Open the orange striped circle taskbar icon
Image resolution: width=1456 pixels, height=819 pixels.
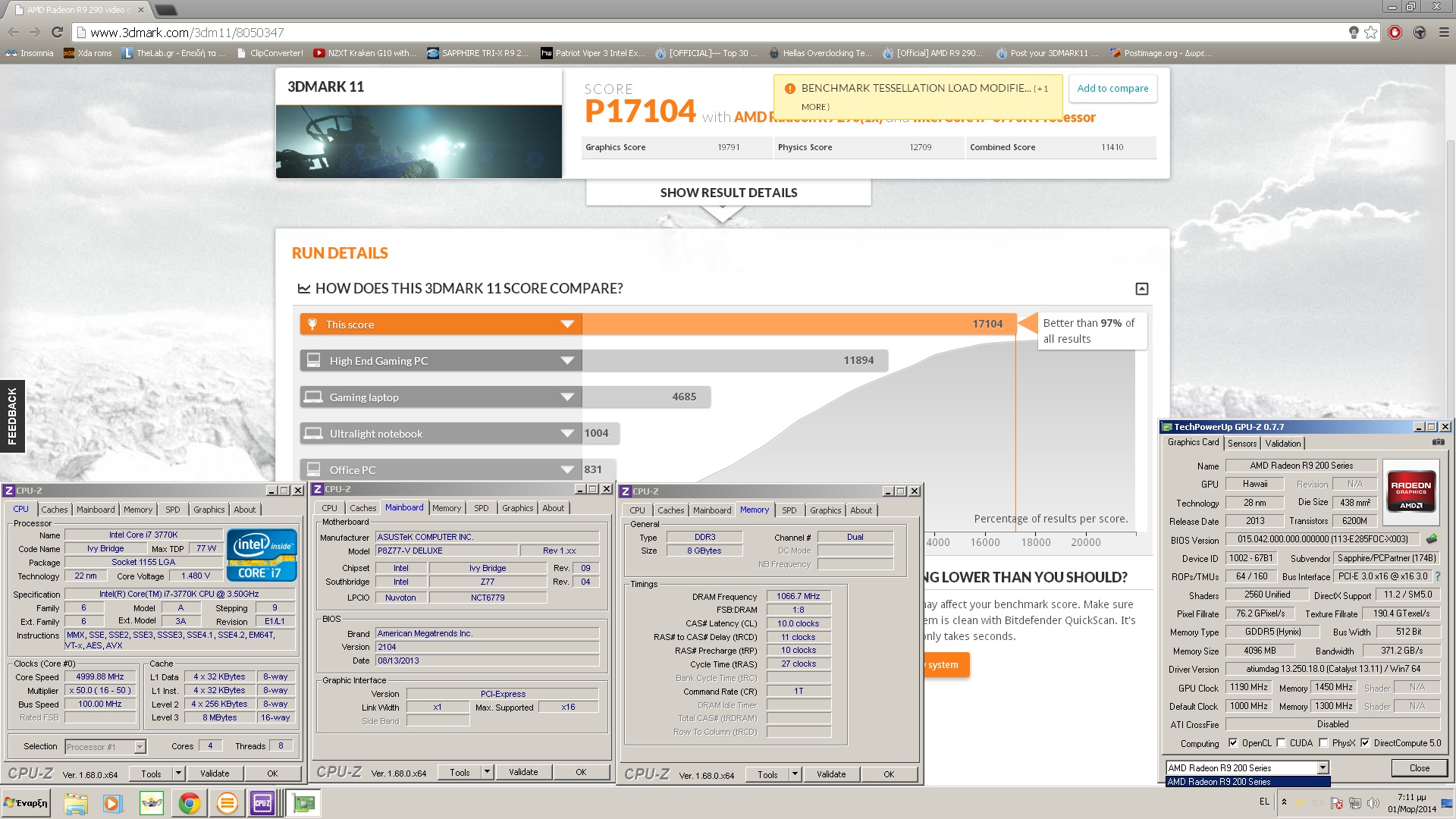click(x=226, y=803)
